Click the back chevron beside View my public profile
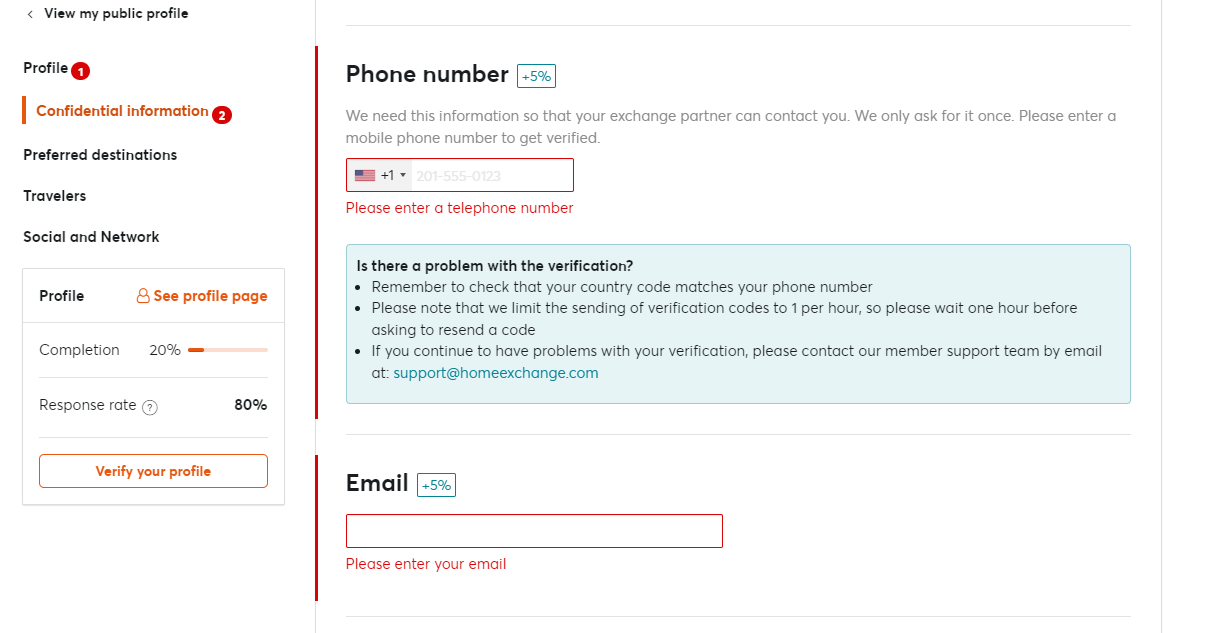 click(30, 14)
